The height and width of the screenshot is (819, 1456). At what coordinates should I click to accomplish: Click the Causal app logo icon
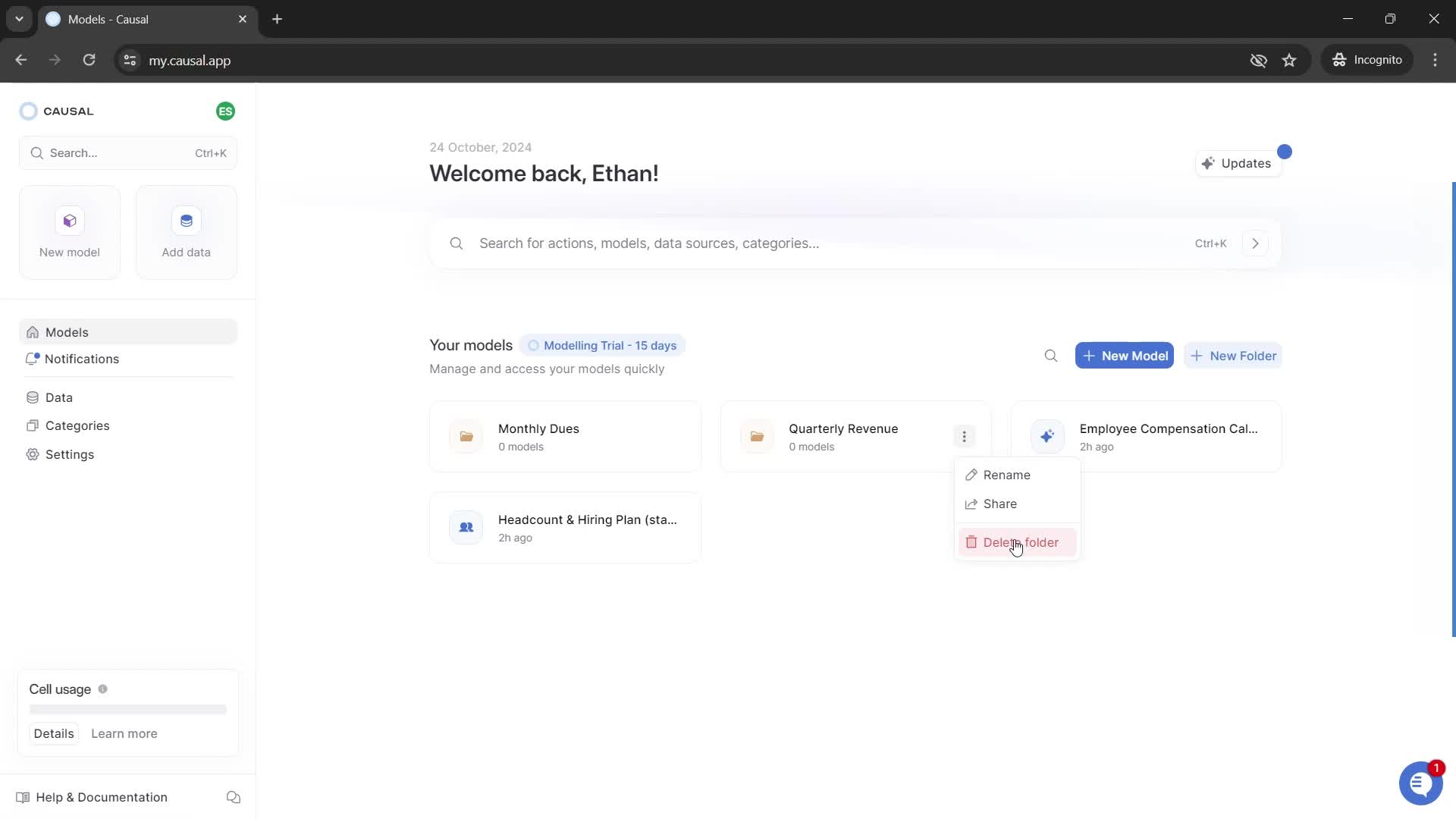coord(28,111)
